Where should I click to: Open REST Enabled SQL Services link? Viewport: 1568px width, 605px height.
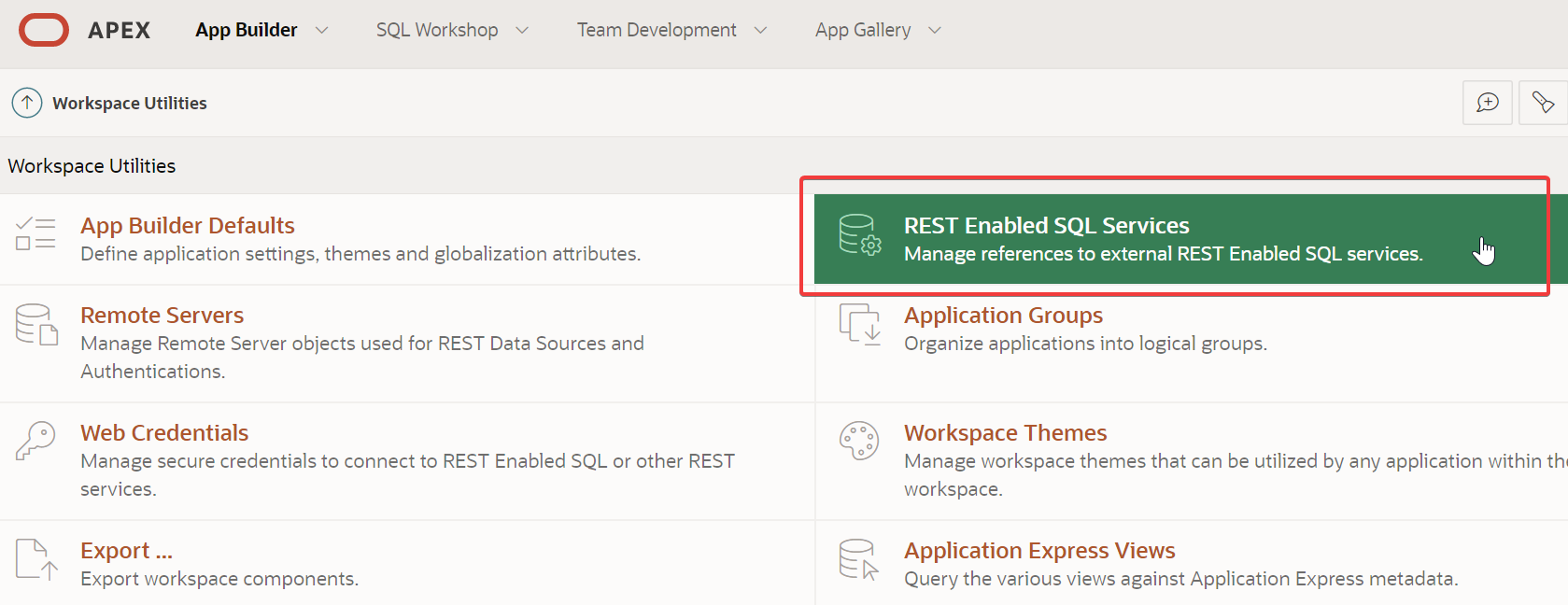1047,225
